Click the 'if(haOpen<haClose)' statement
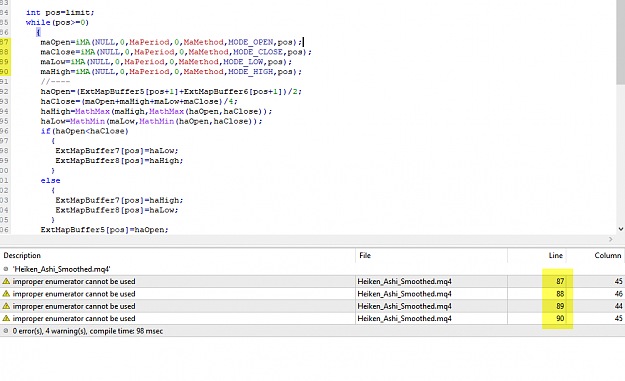The image size is (625, 381). 85,131
